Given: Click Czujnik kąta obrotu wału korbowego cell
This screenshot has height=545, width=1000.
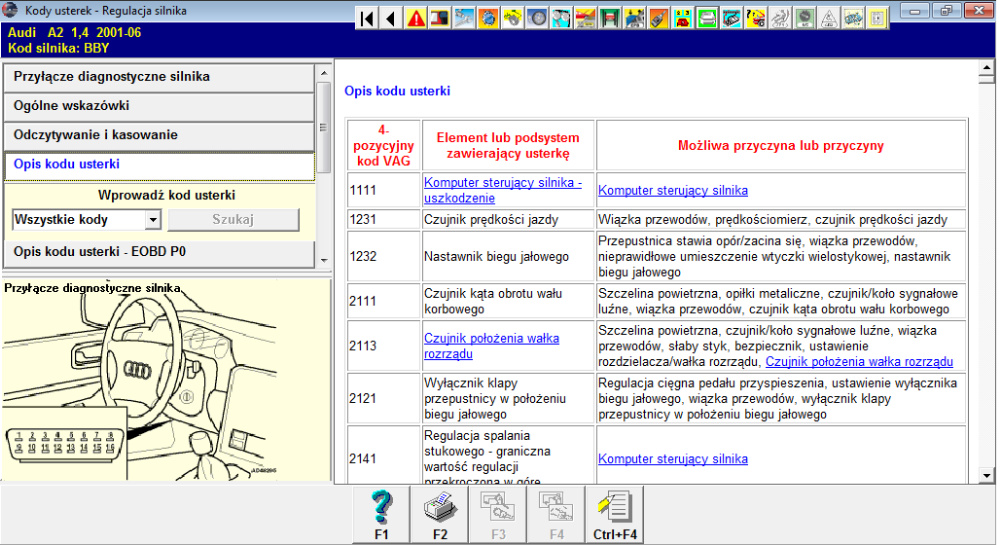Looking at the screenshot, I should click(508, 301).
